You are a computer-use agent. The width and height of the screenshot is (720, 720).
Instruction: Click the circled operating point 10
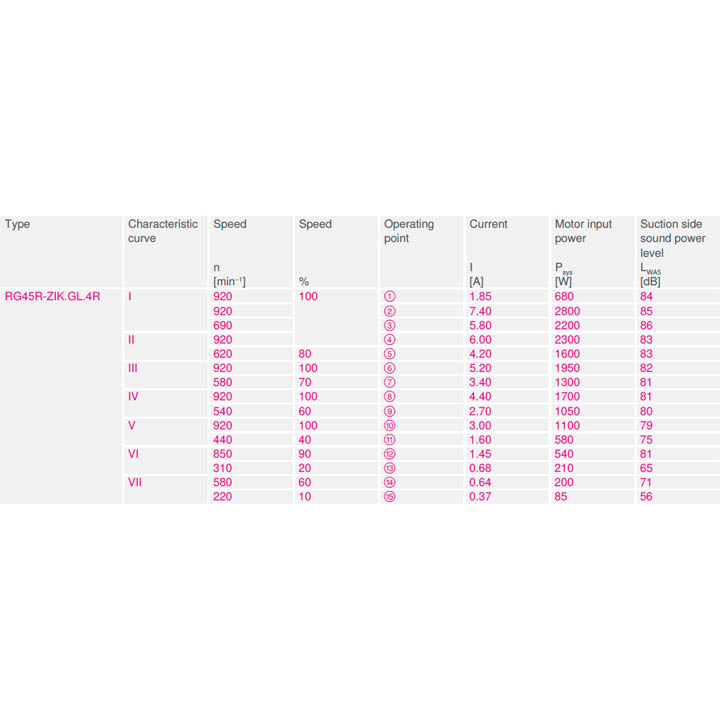click(x=390, y=425)
